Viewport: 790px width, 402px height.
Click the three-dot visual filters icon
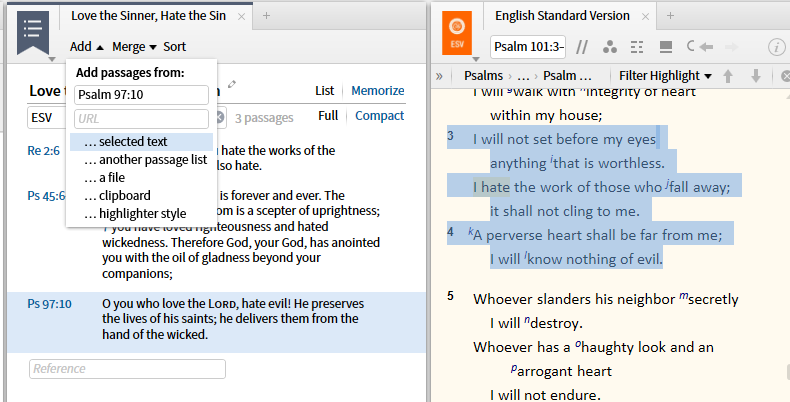point(610,47)
